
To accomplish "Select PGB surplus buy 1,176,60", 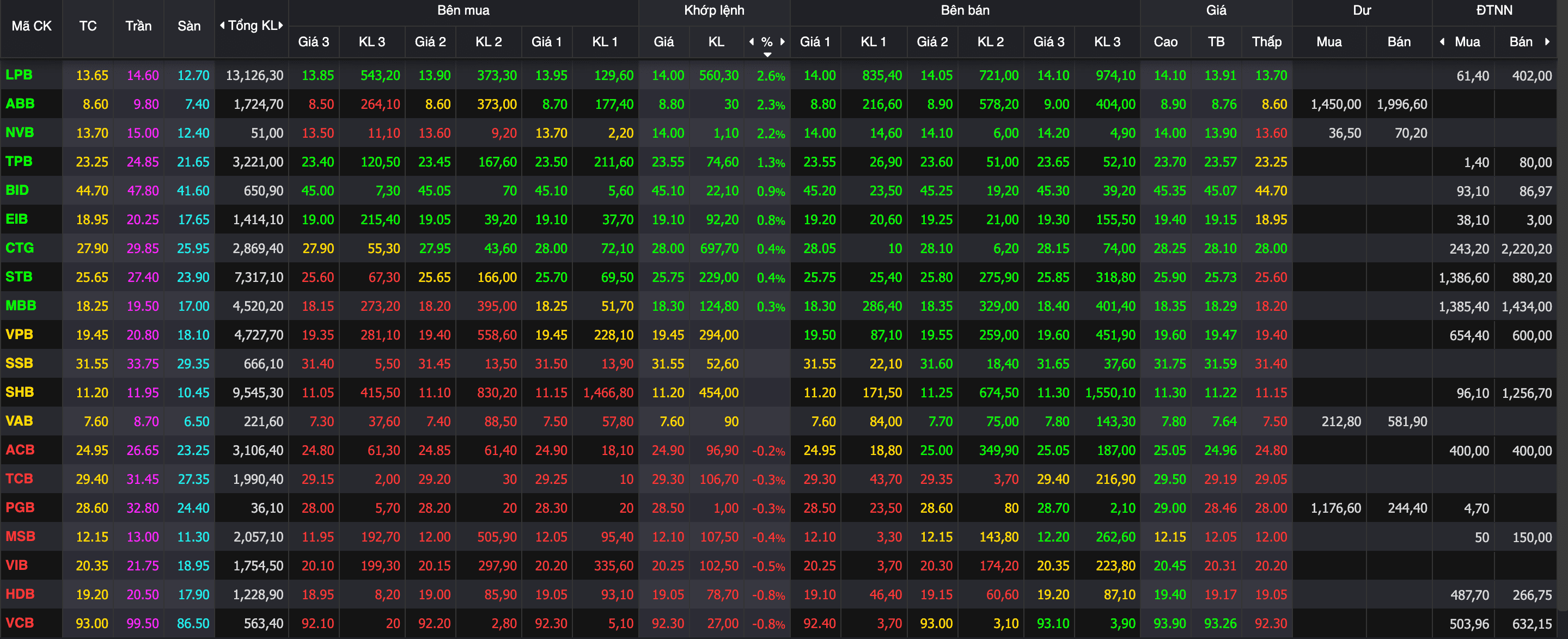I will click(x=1335, y=508).
